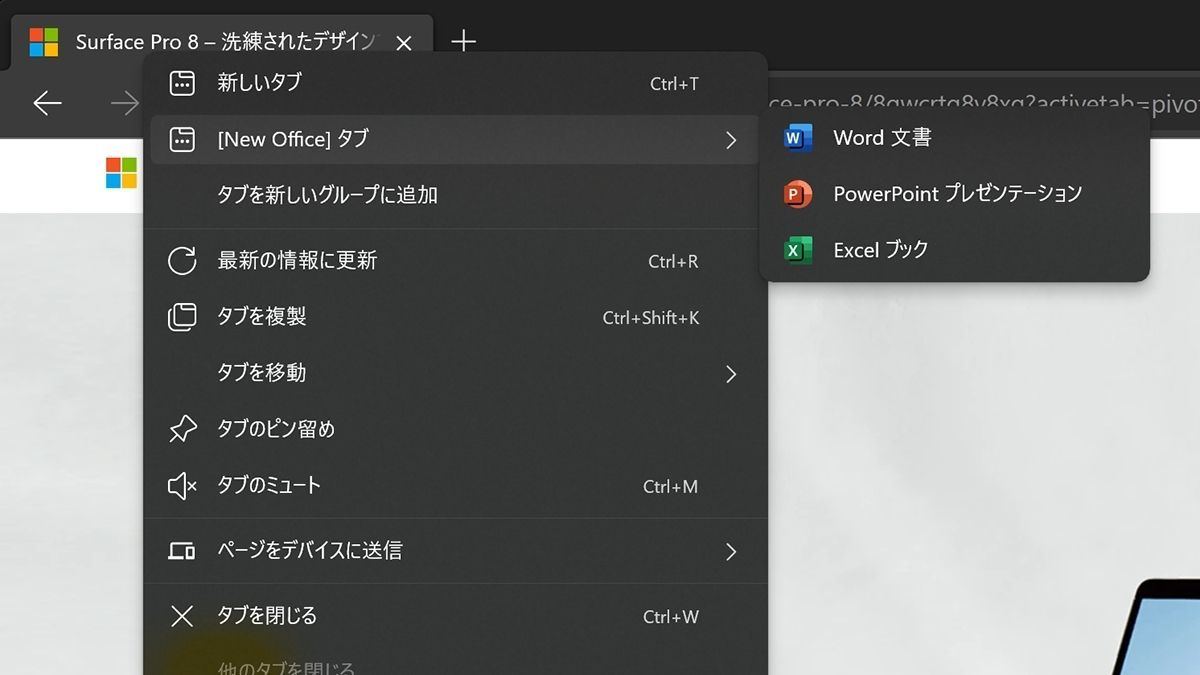Screen dimensions: 1200x675
Task: Create a Word 文書 from submenu
Action: click(x=955, y=138)
